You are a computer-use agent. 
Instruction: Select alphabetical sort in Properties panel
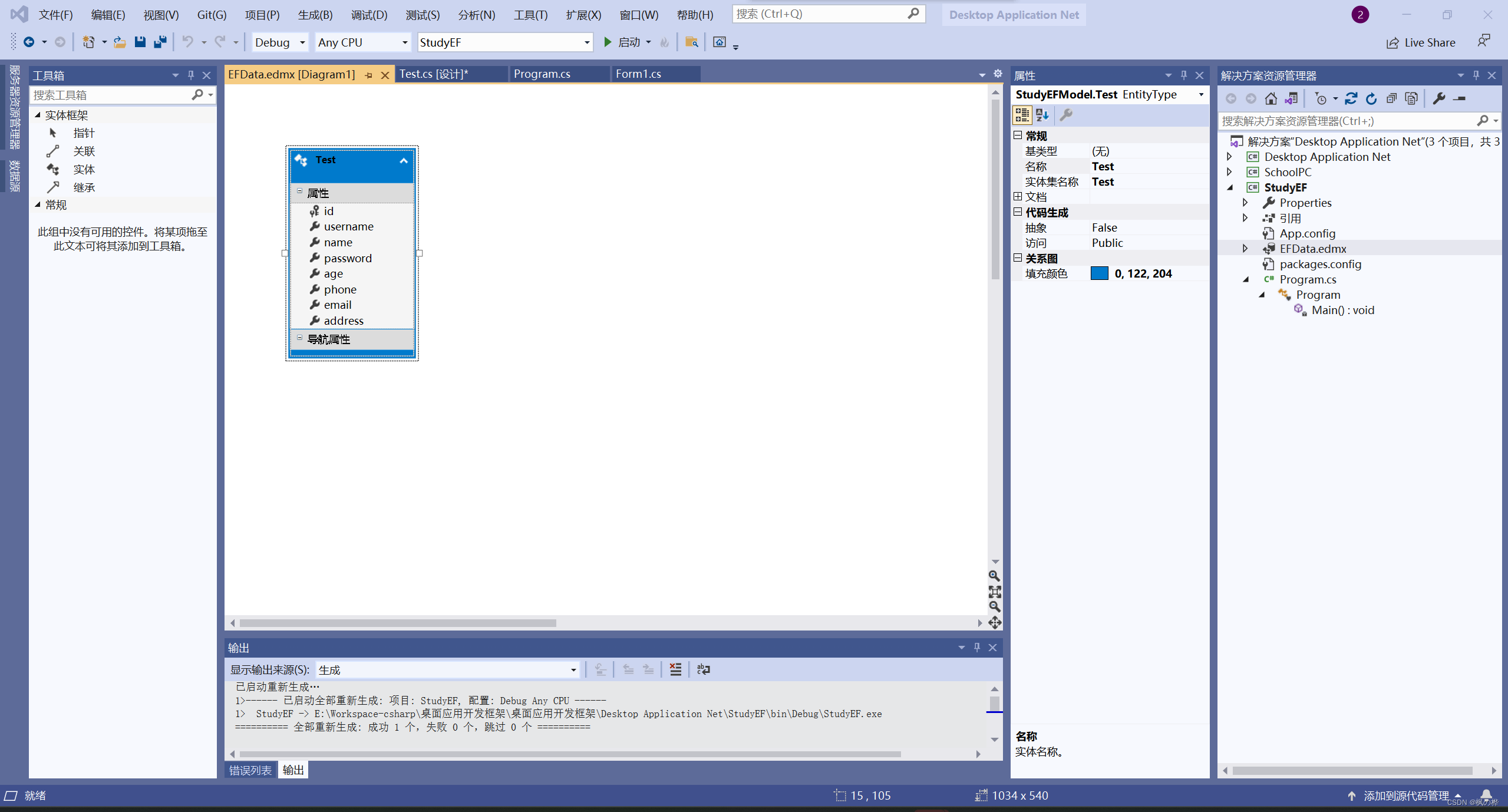(x=1042, y=115)
